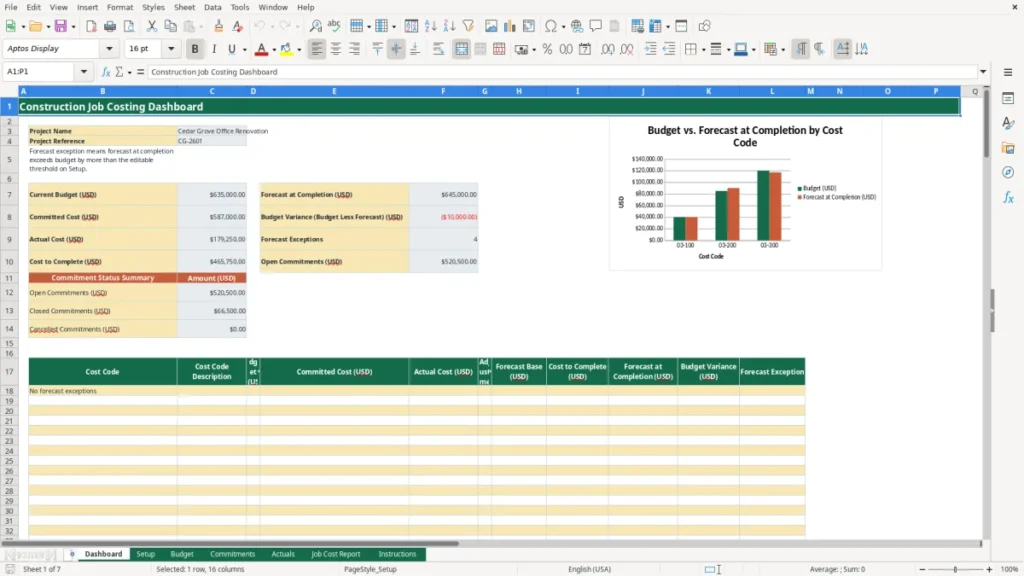Open the Print icon in toolbar
Screen dimensions: 1024x576
110,26
